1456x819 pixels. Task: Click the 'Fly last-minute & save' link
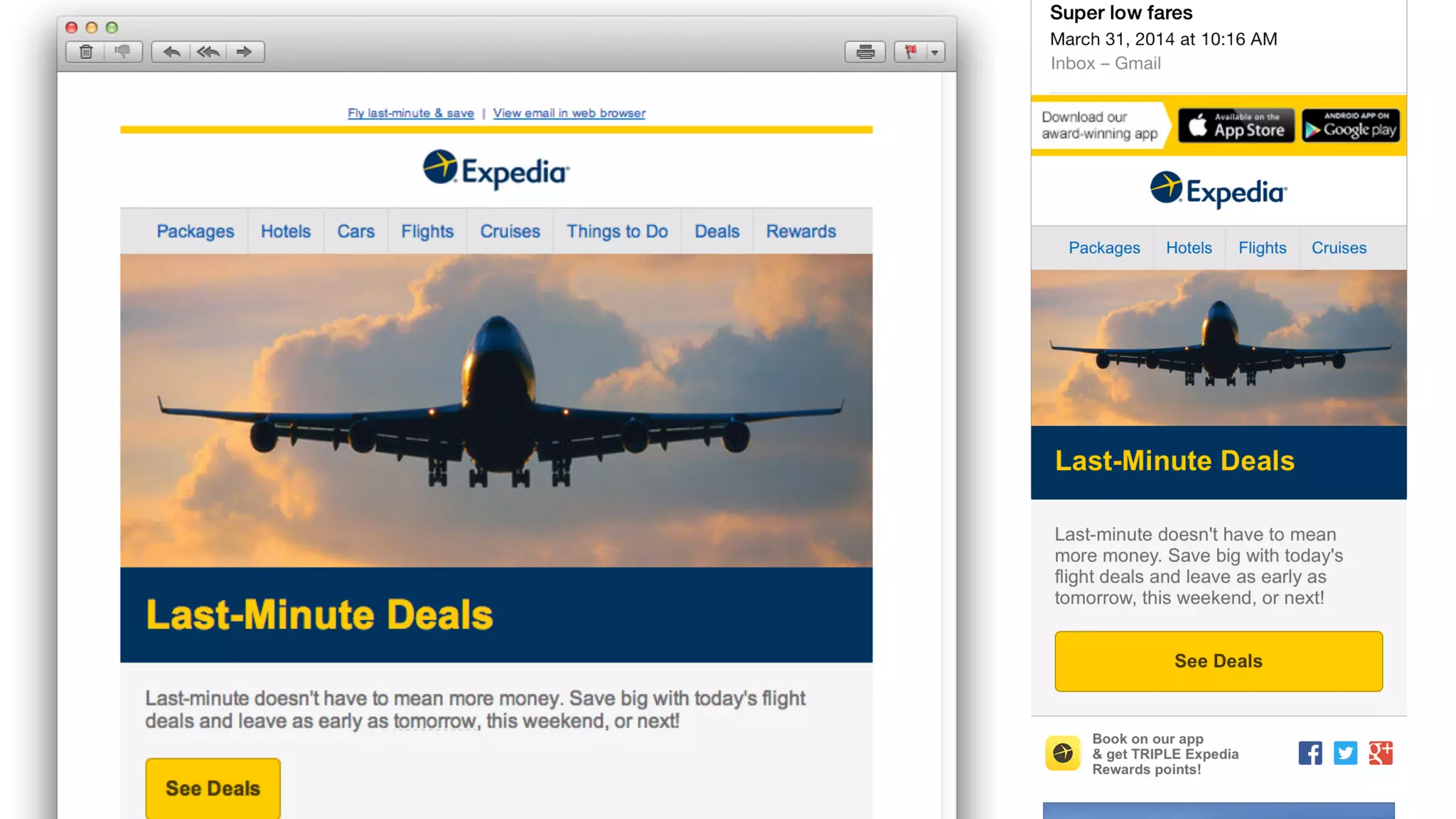tap(411, 113)
